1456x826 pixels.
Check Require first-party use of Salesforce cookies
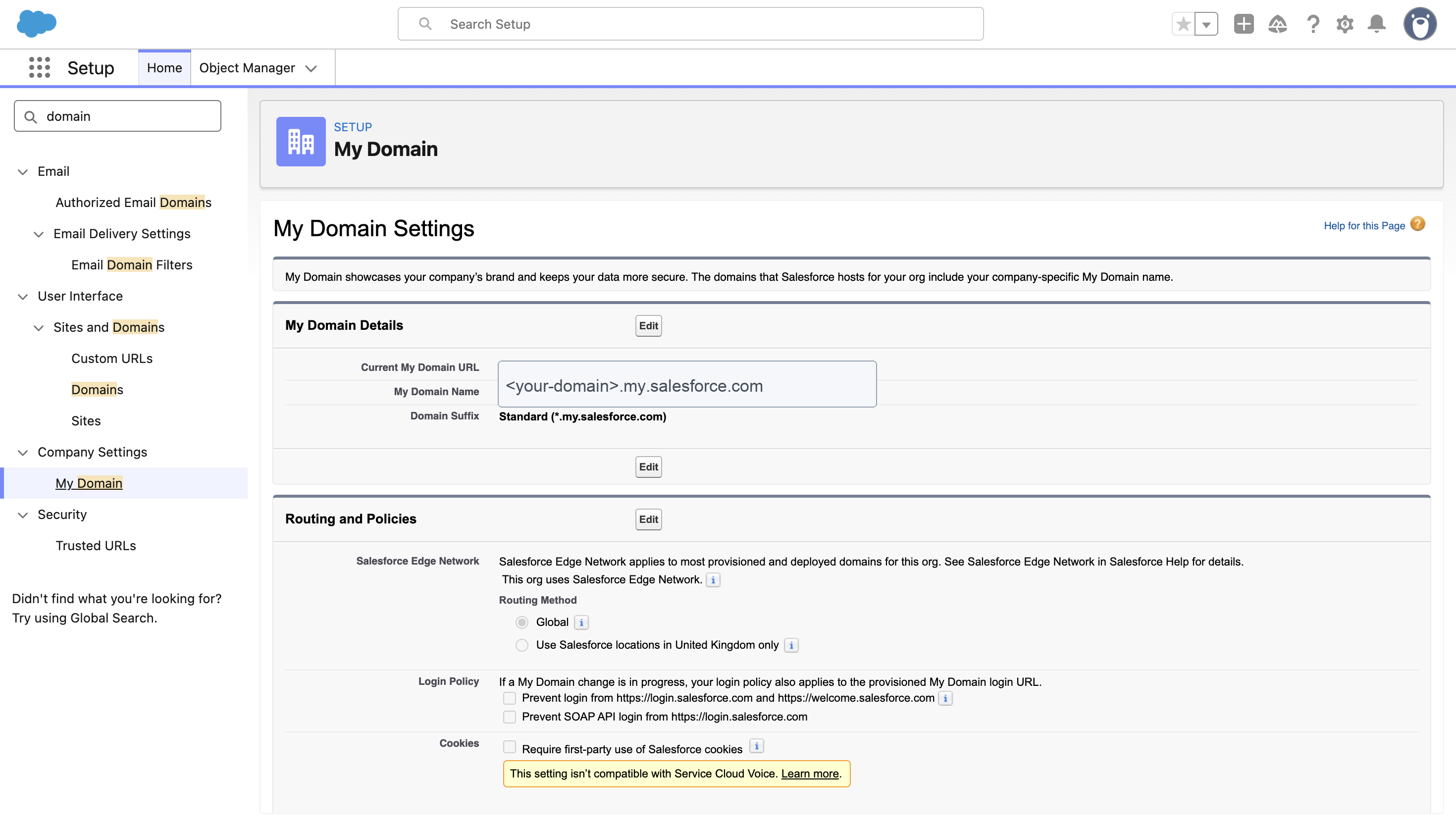click(x=509, y=747)
